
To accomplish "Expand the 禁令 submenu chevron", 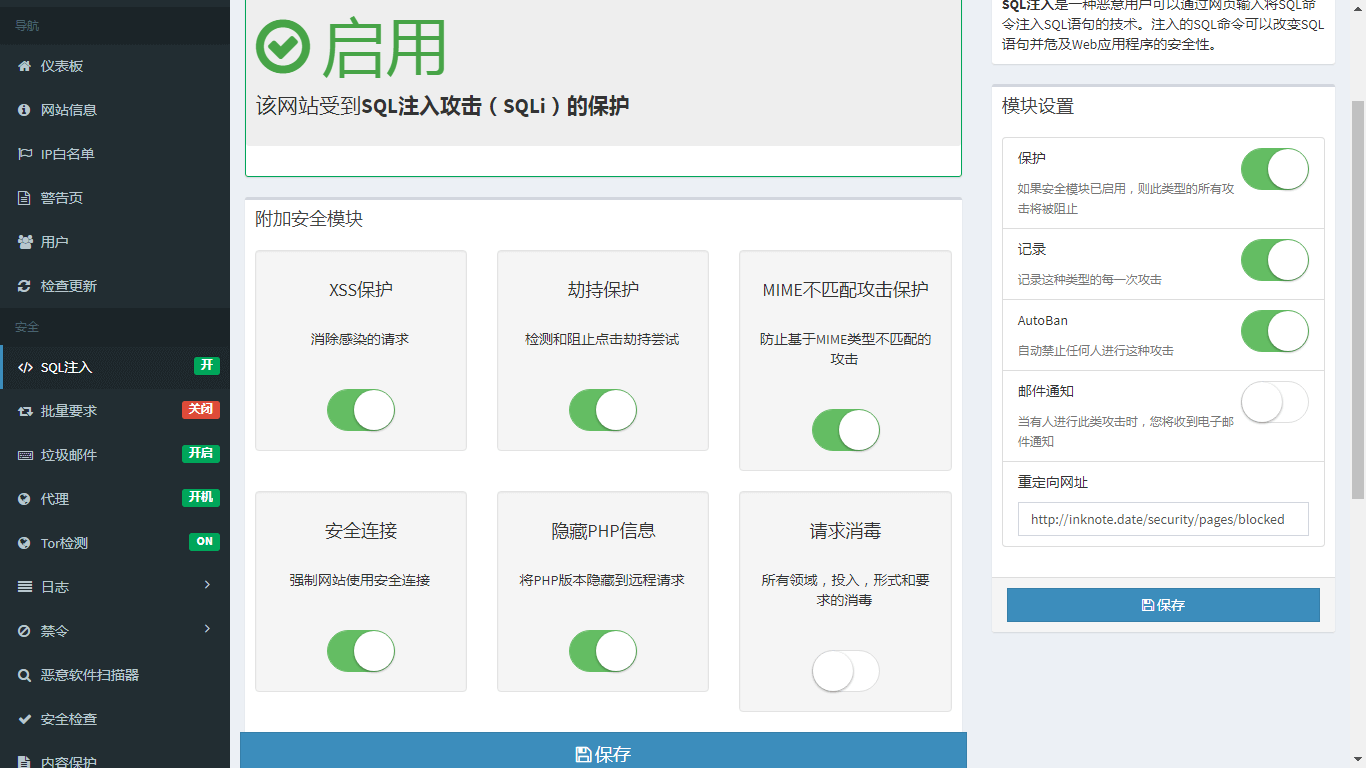I will tap(207, 628).
